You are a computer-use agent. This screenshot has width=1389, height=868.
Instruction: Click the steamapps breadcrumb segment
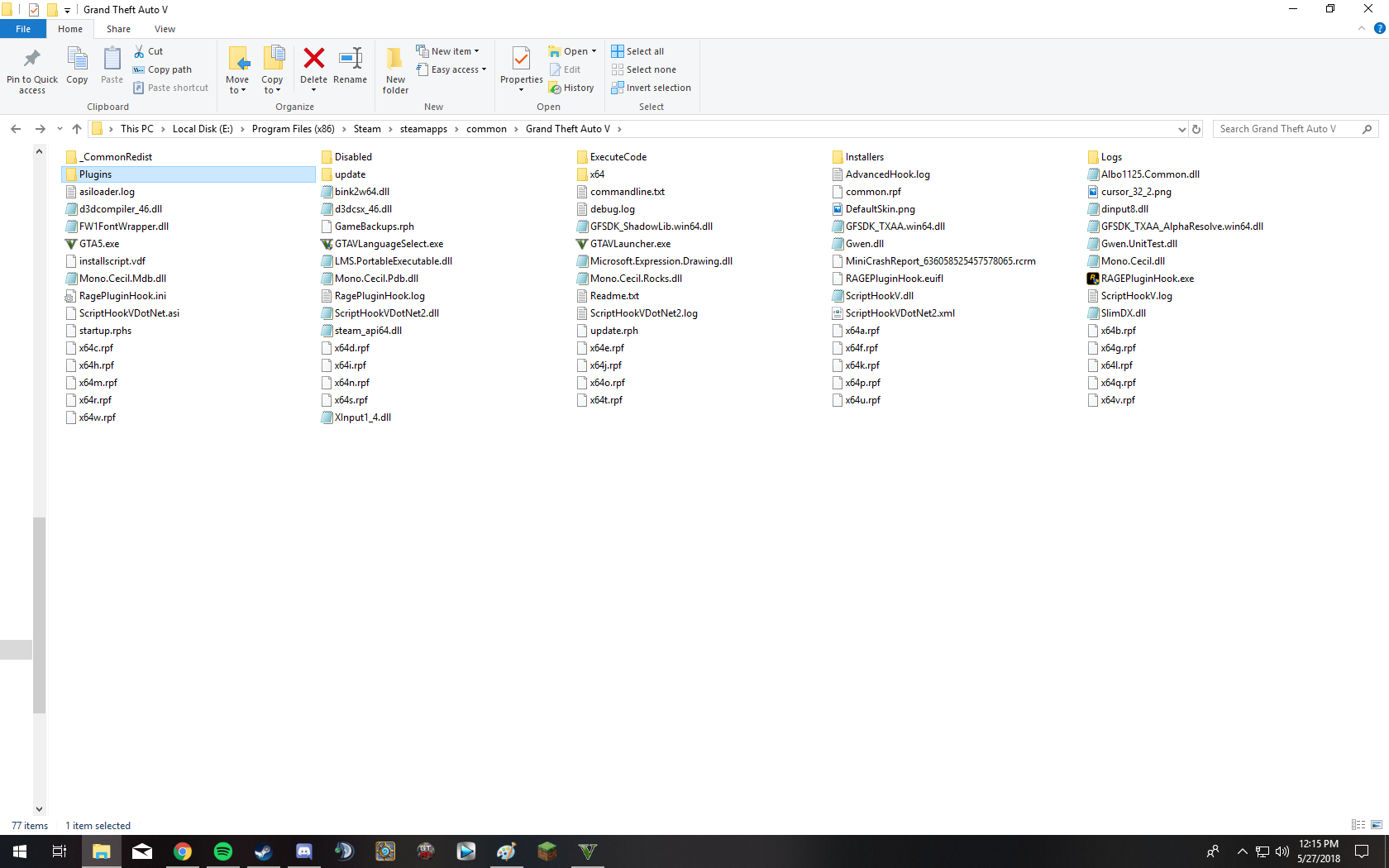(x=423, y=129)
